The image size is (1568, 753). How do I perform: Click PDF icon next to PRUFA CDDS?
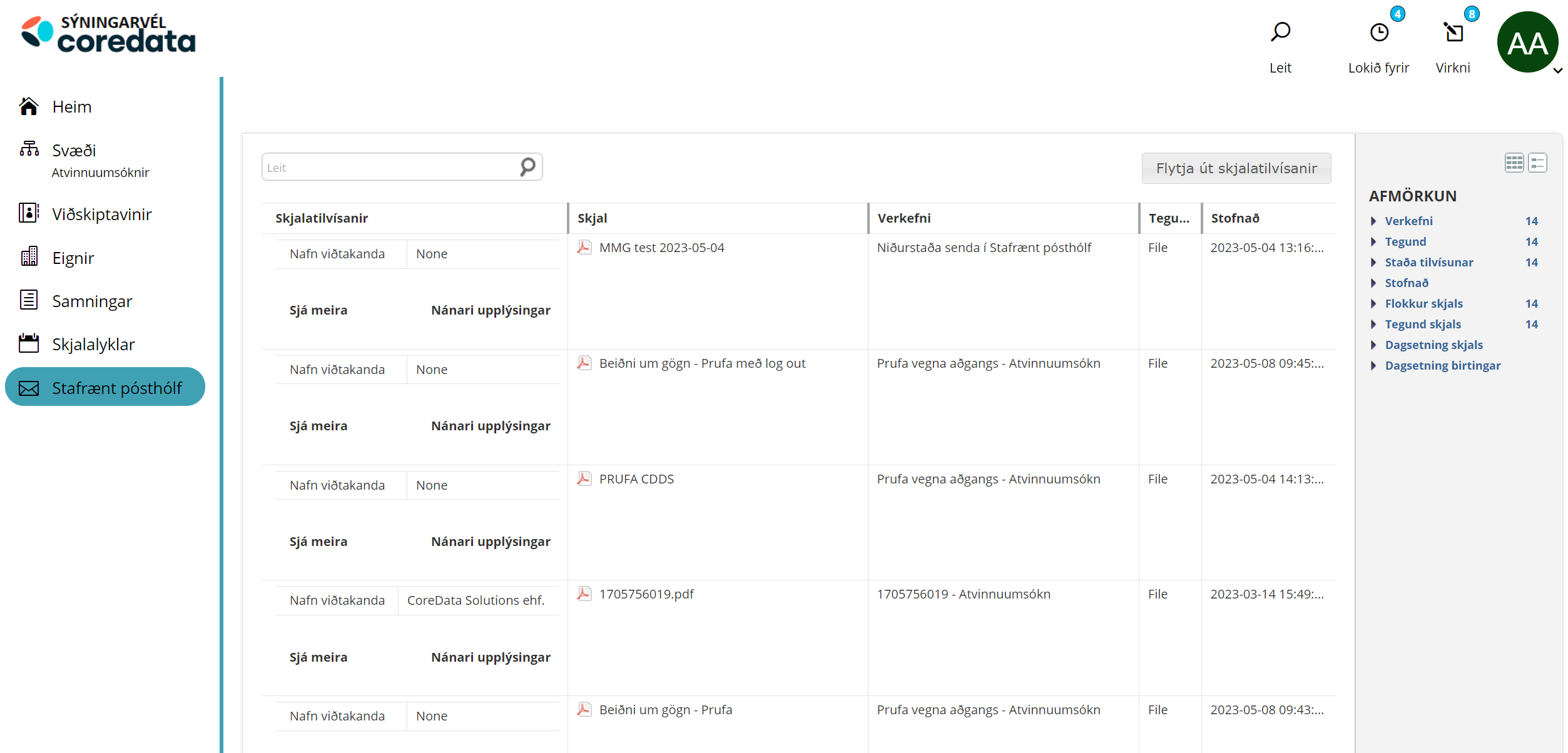584,479
